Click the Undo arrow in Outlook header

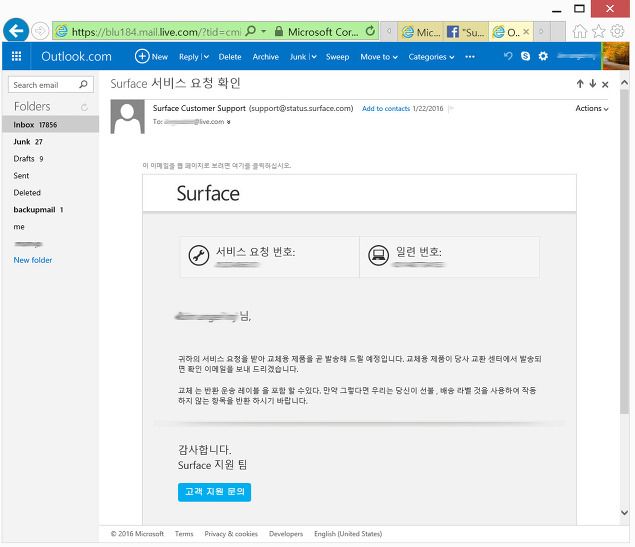(508, 56)
